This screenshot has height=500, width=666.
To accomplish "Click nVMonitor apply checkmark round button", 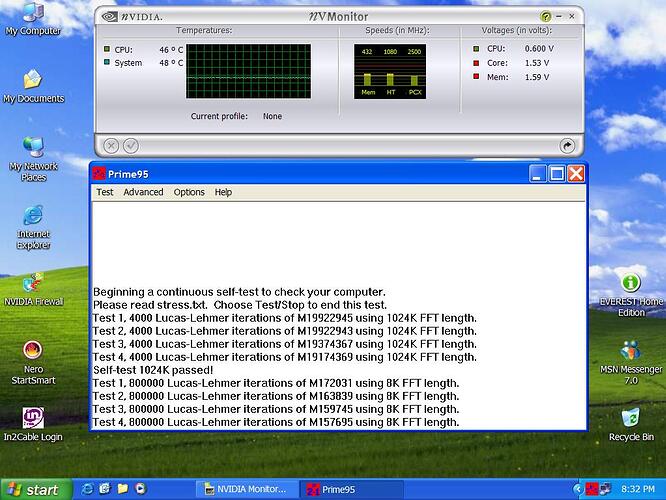I will click(x=131, y=146).
